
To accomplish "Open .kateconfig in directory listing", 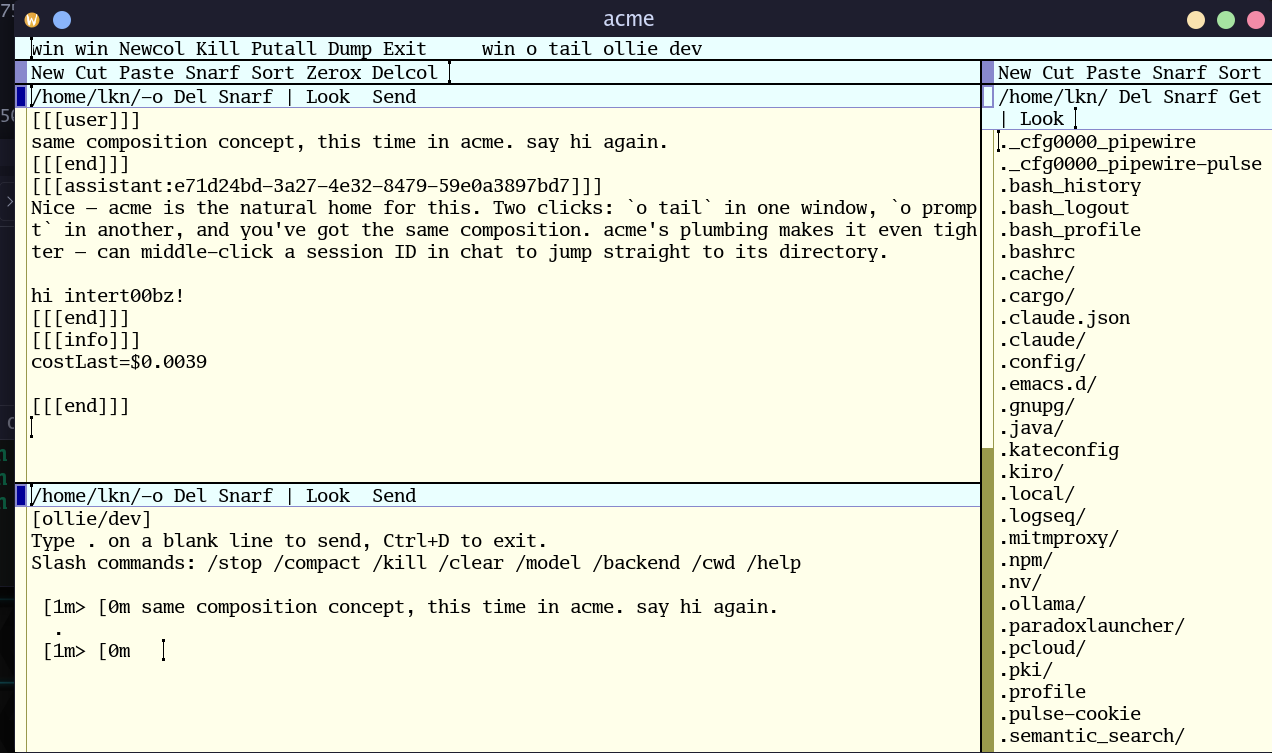I will coord(1058,450).
